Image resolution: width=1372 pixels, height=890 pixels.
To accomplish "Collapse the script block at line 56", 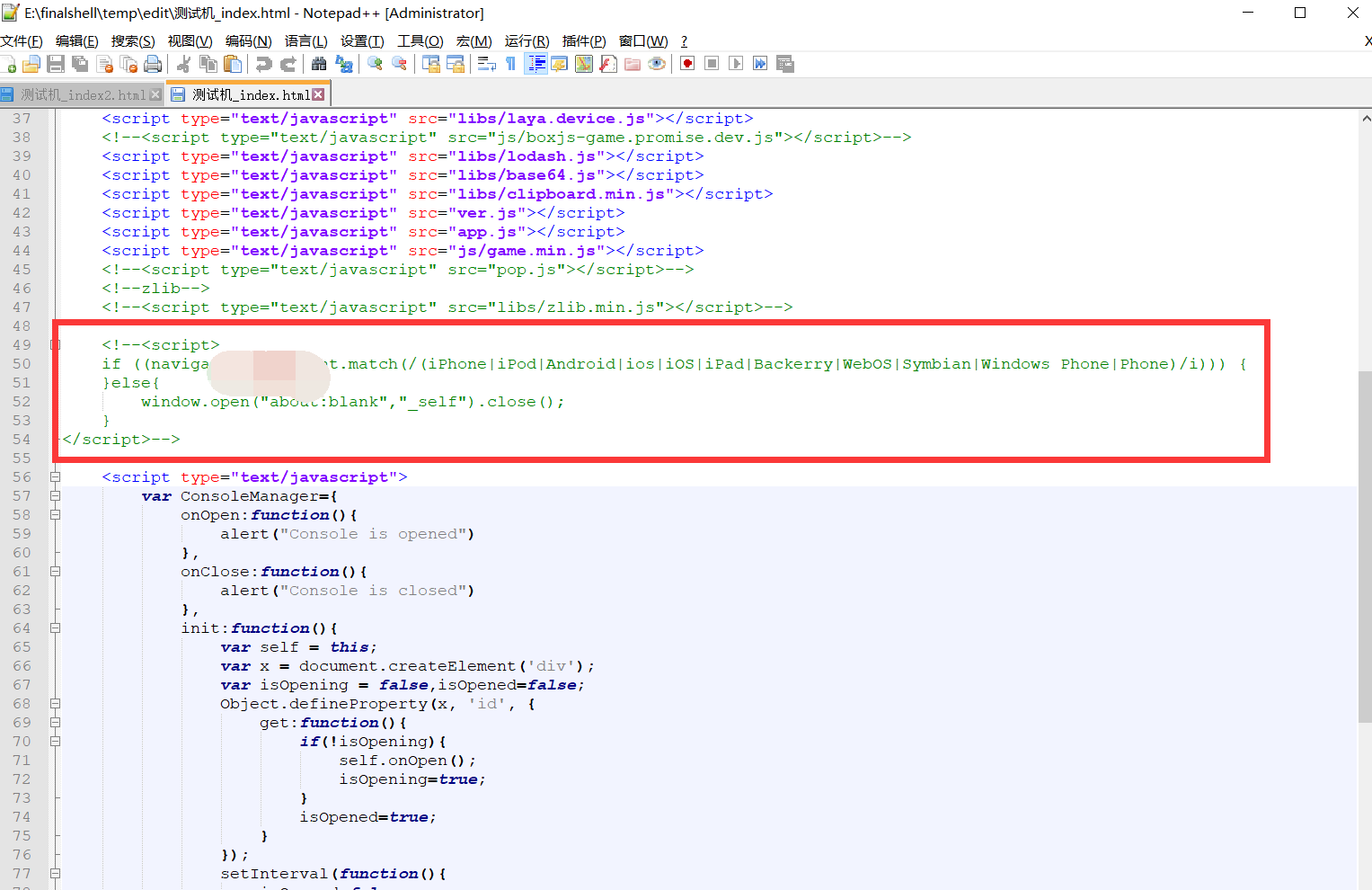I will point(55,477).
